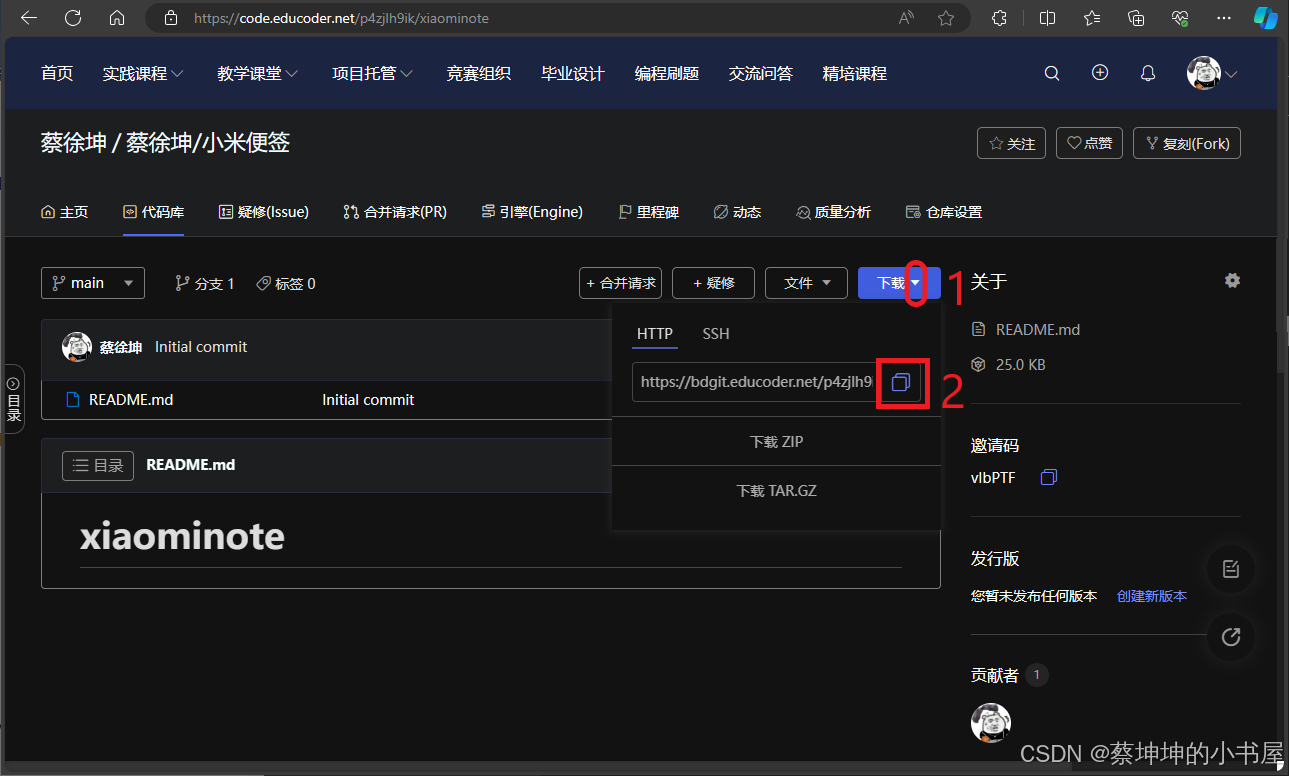Screen dimensions: 1289x776
Task: Open the user avatar menu in header
Action: coord(1212,73)
